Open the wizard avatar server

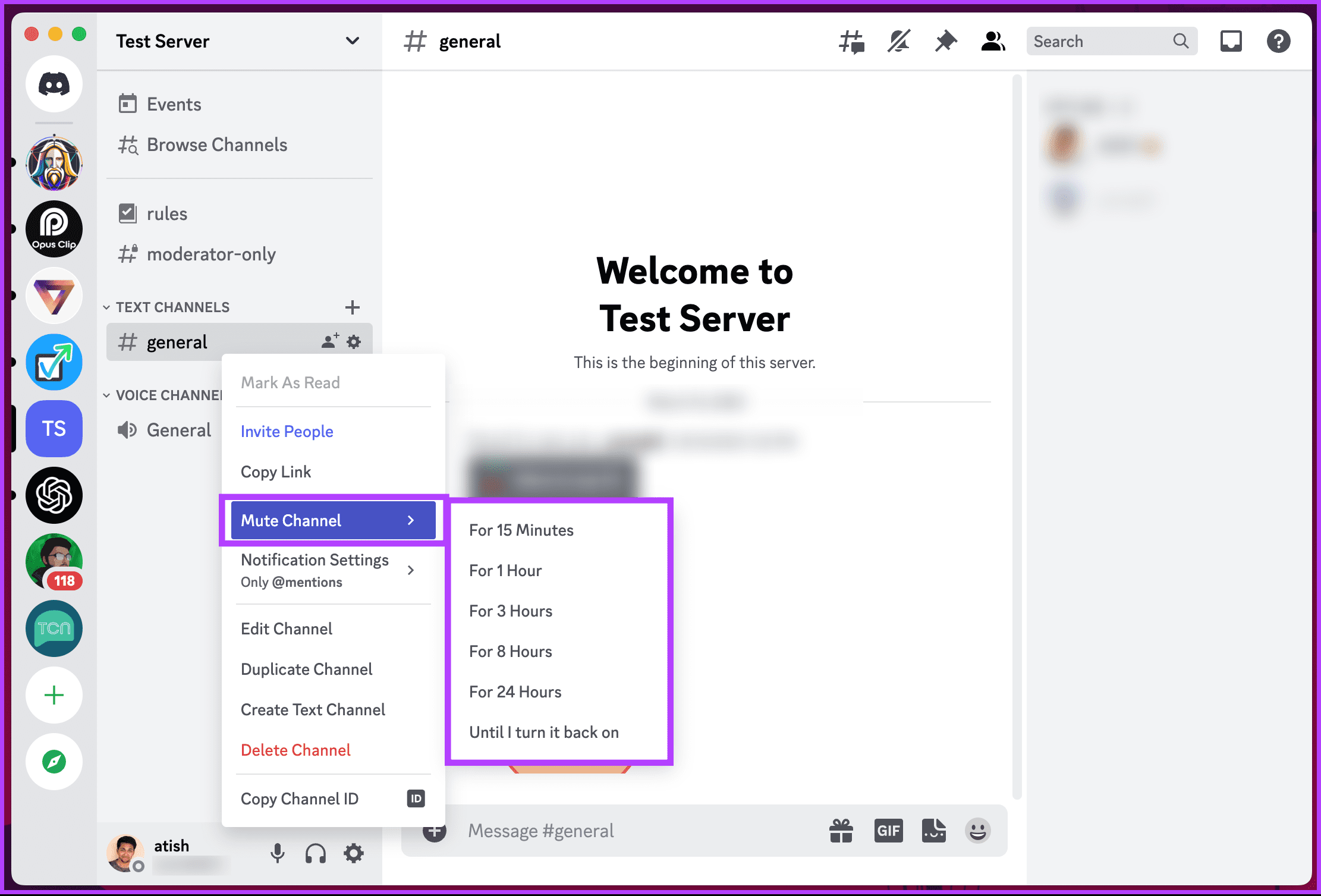point(54,162)
